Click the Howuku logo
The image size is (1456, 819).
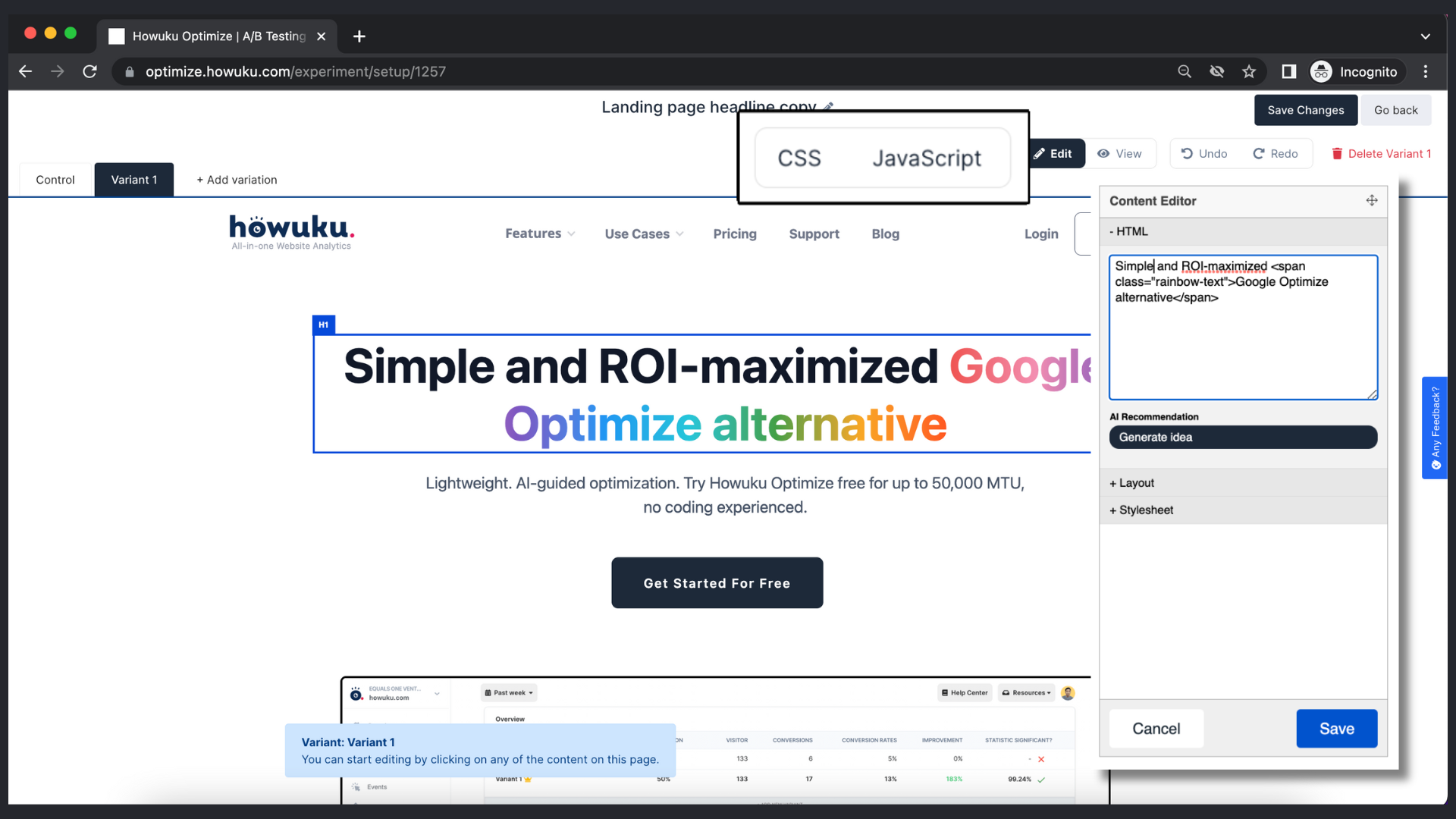292,232
